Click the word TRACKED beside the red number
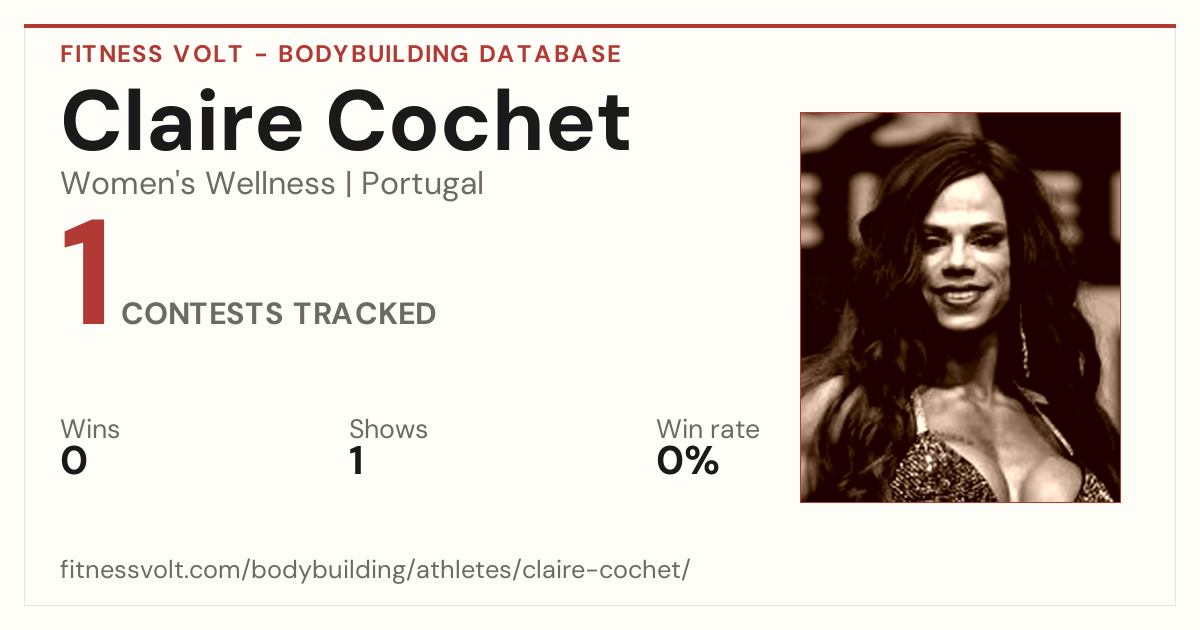This screenshot has width=1200, height=630. (365, 314)
